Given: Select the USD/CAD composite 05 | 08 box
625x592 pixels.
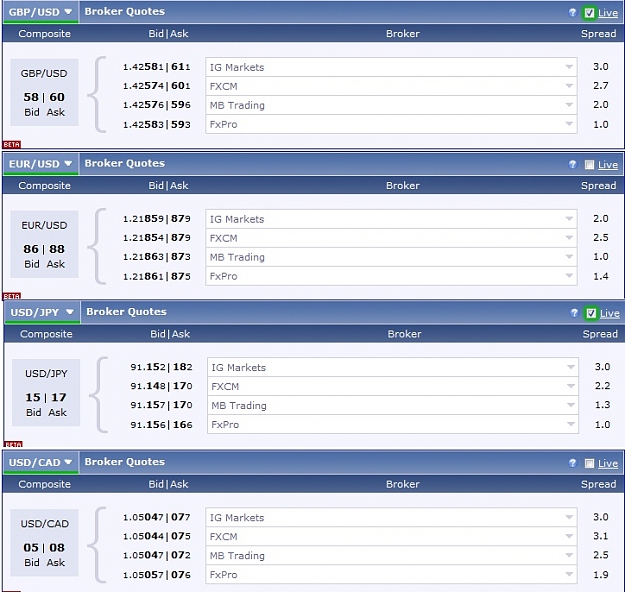Looking at the screenshot, I should (x=44, y=543).
